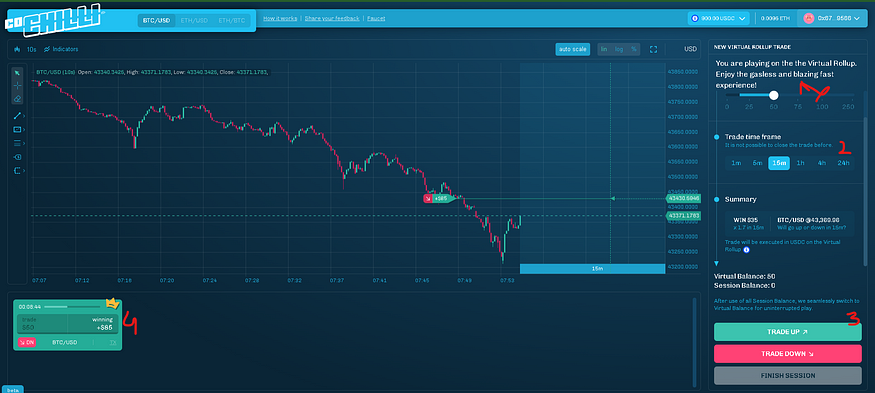This screenshot has height=393, width=875.
Task: Click the DN direction badge on trade card
Action: (x=27, y=342)
